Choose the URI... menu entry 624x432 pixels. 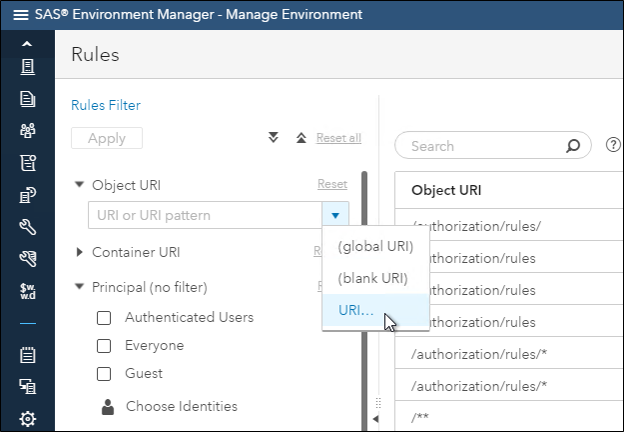(356, 310)
